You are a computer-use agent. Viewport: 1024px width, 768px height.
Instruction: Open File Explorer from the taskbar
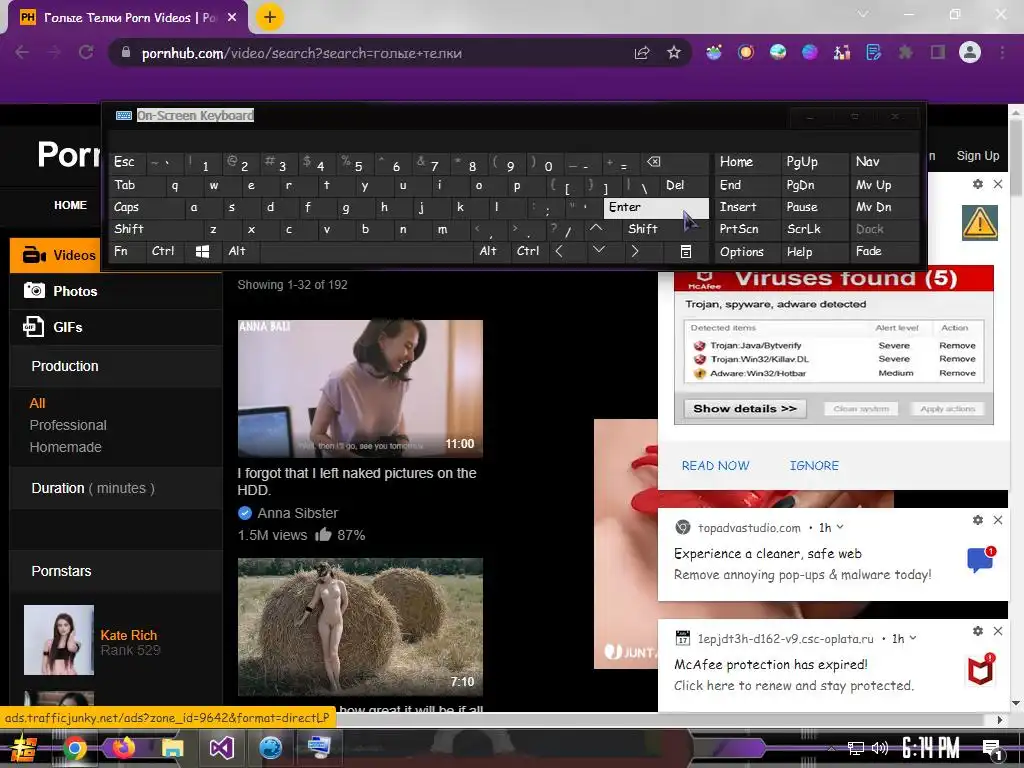[x=172, y=747]
